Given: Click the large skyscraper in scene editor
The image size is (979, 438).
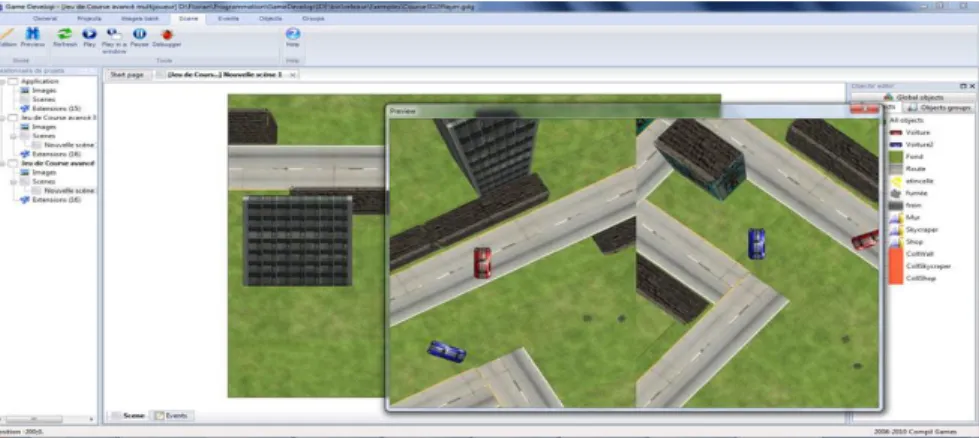Looking at the screenshot, I should [297, 240].
